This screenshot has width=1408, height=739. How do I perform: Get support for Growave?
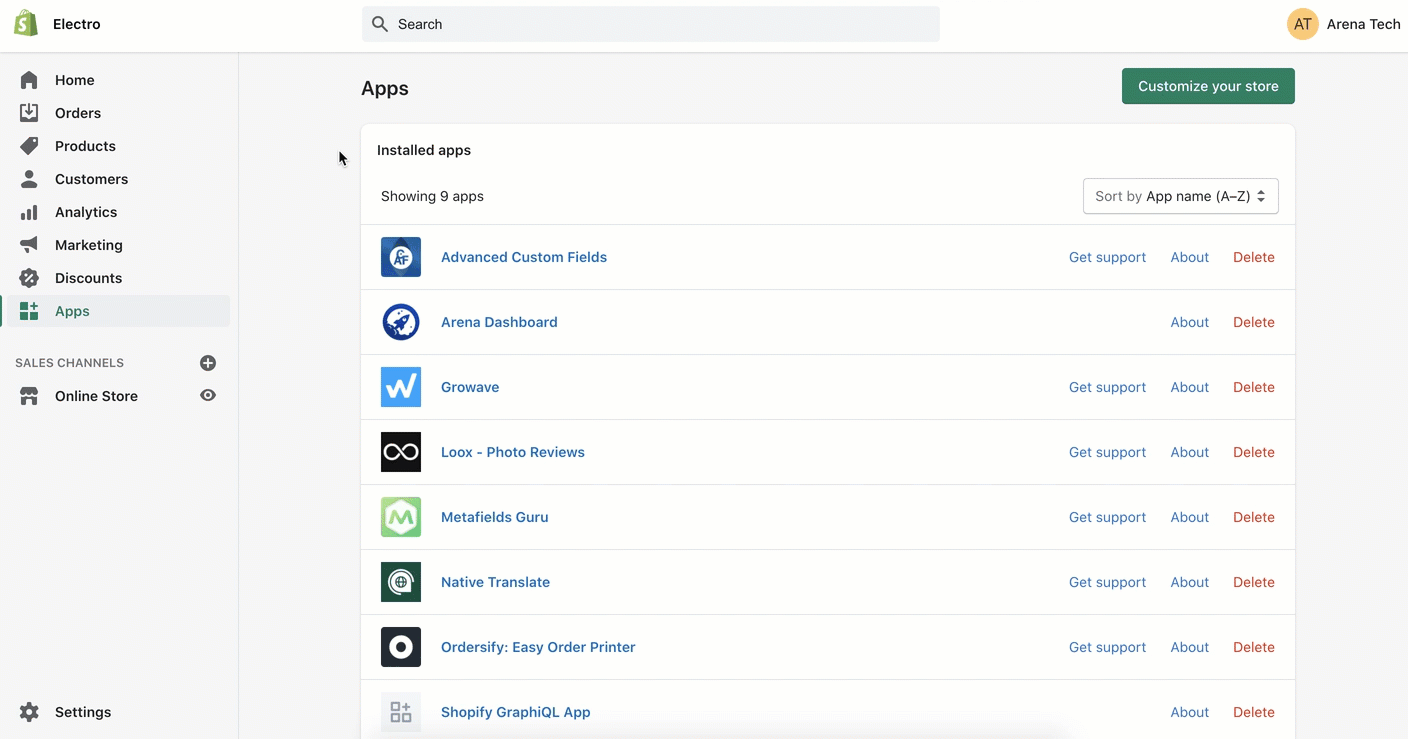(1107, 387)
